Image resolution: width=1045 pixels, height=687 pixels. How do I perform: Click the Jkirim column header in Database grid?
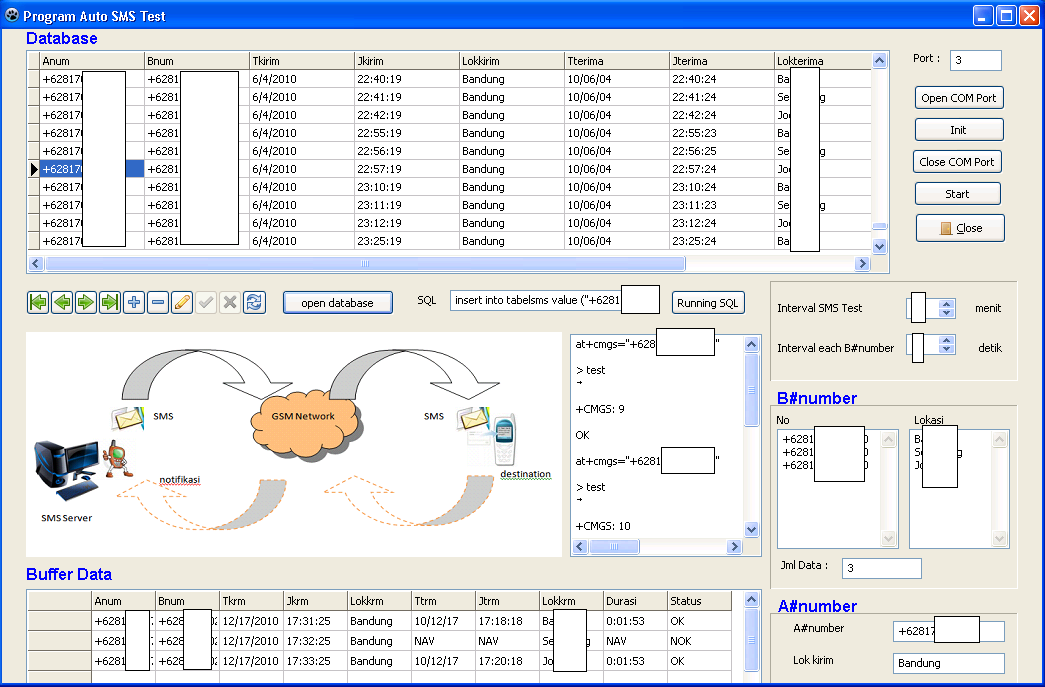(406, 61)
